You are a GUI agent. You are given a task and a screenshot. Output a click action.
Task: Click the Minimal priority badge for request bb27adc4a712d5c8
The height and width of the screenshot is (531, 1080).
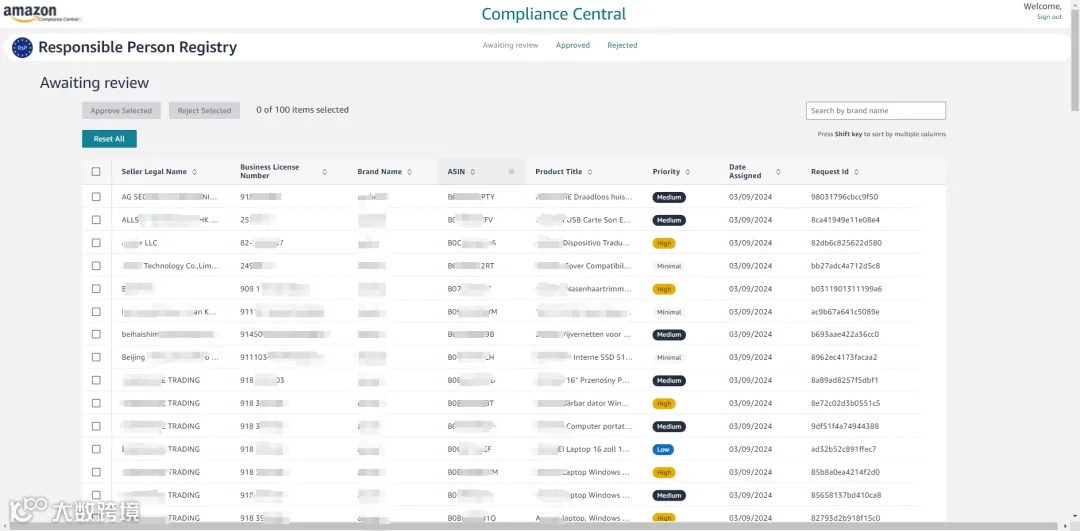pos(669,266)
